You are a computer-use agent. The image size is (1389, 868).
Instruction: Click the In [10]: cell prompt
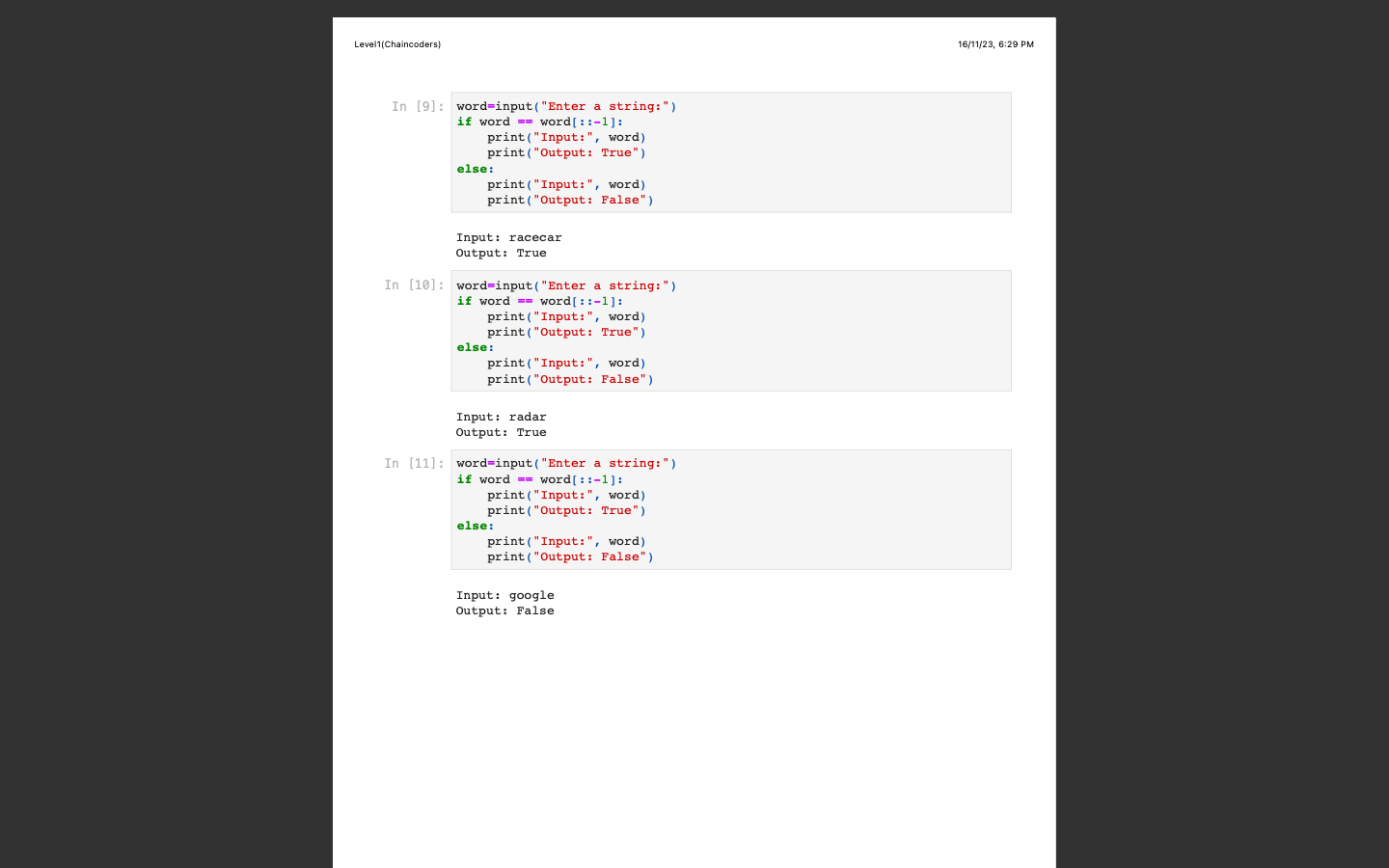click(x=414, y=285)
